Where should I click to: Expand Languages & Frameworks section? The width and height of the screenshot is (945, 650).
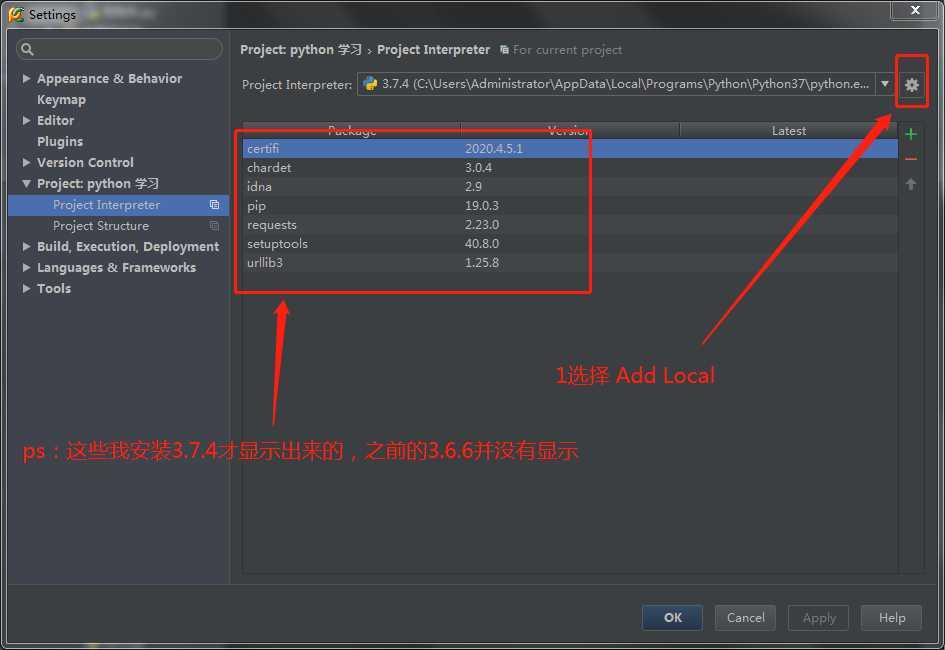pos(27,267)
